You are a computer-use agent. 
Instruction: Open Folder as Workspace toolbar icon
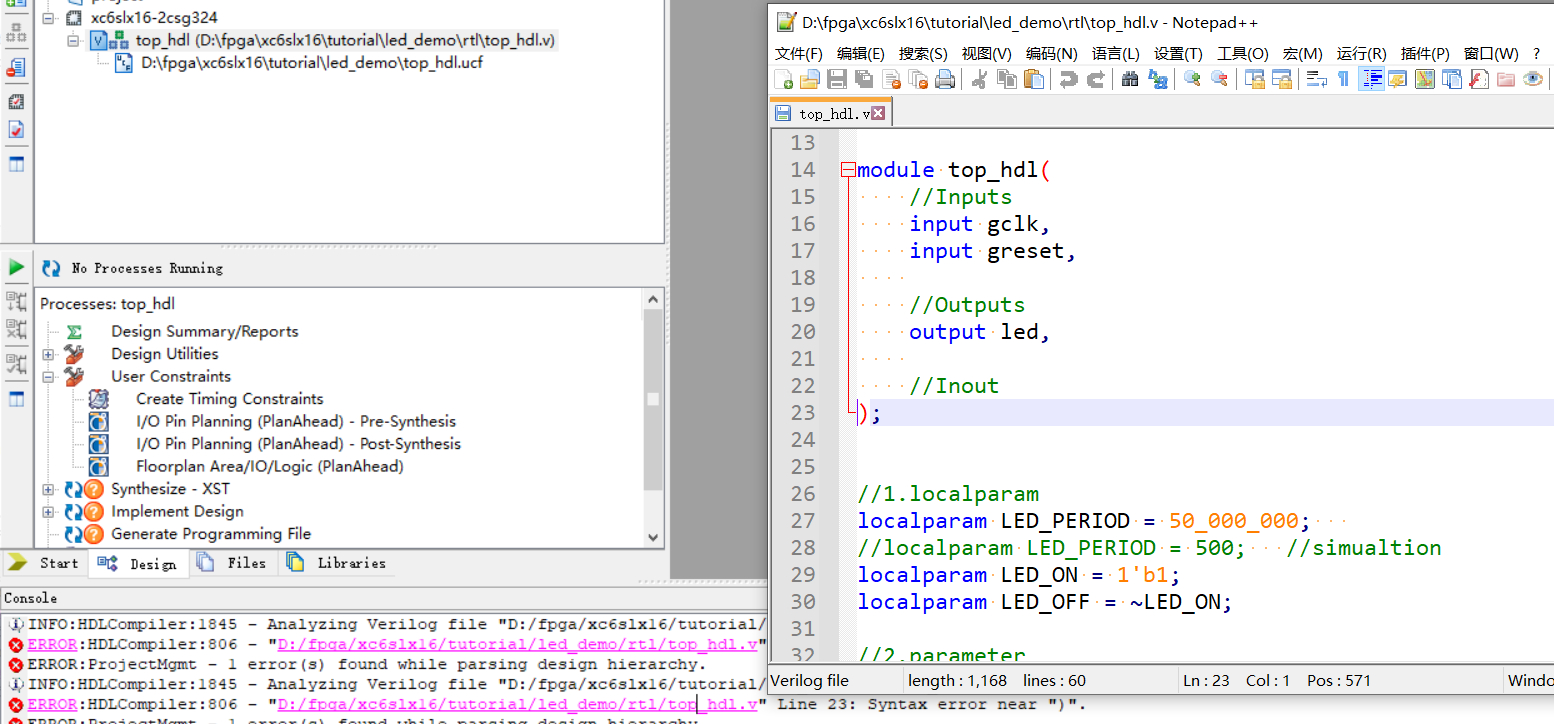click(x=1506, y=80)
